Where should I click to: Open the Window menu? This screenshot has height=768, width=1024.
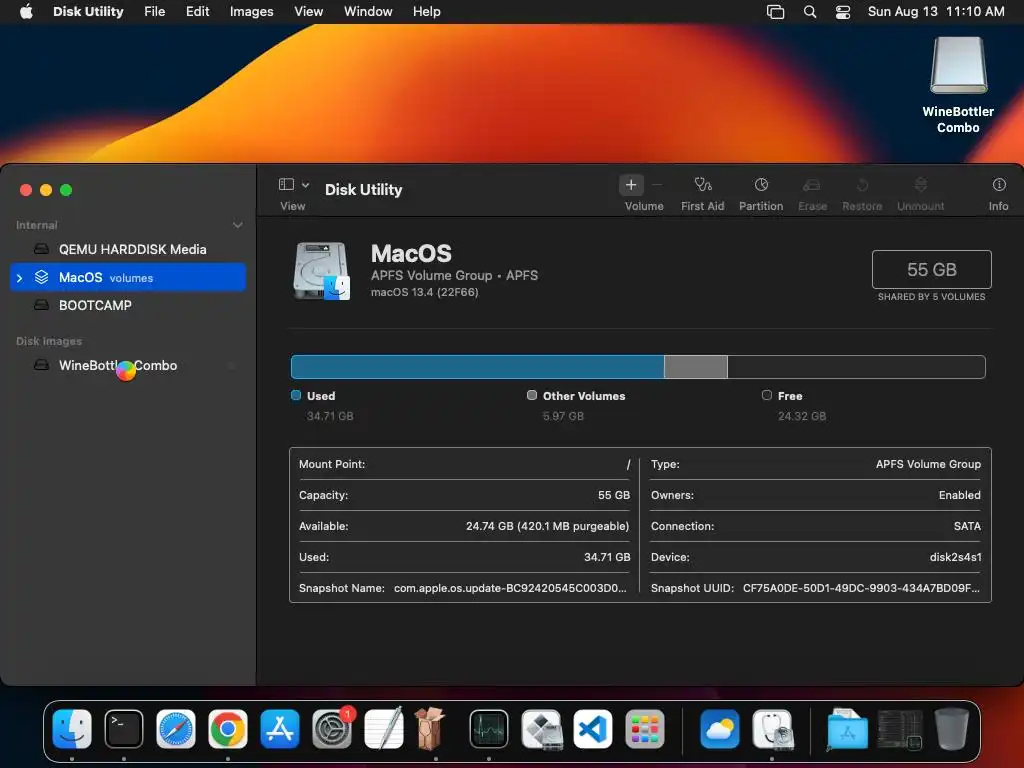coord(368,11)
